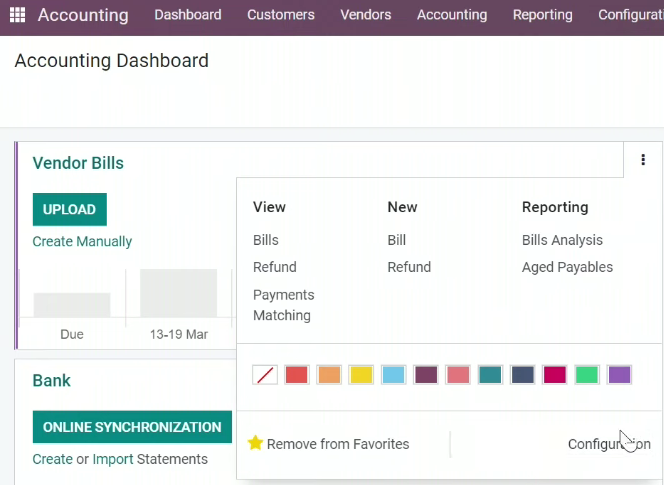Pick the yellow color swatch

pos(361,375)
